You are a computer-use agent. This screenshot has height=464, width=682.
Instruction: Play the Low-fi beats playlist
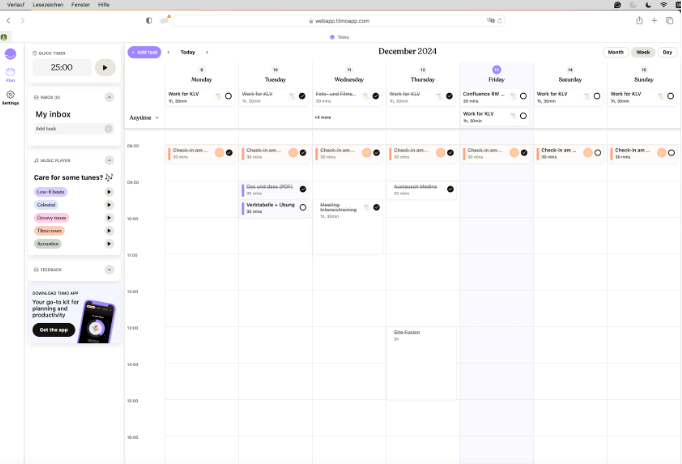coord(108,191)
